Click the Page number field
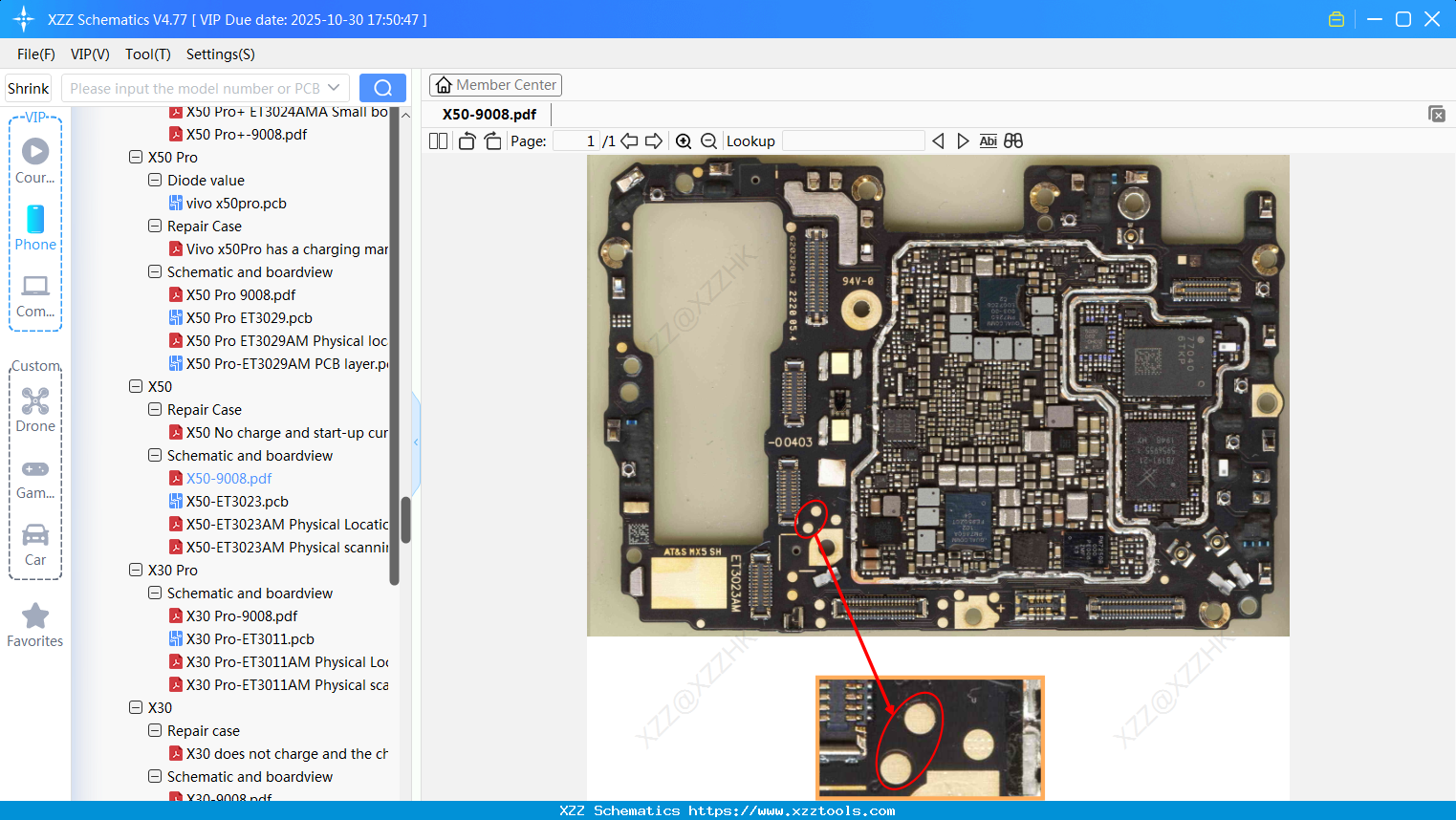Screen dimensions: 1456x820 click(576, 140)
